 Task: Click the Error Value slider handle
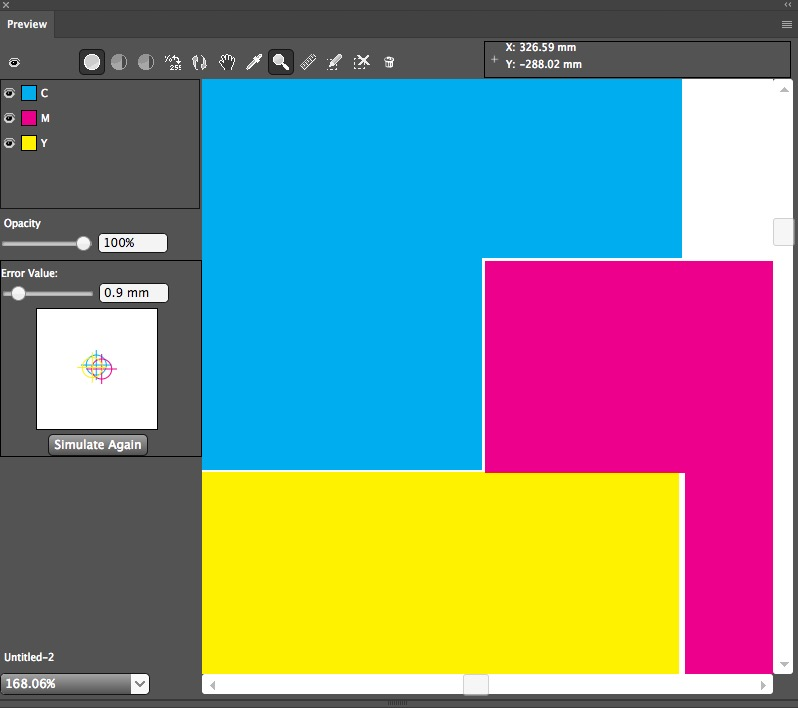(x=18, y=293)
